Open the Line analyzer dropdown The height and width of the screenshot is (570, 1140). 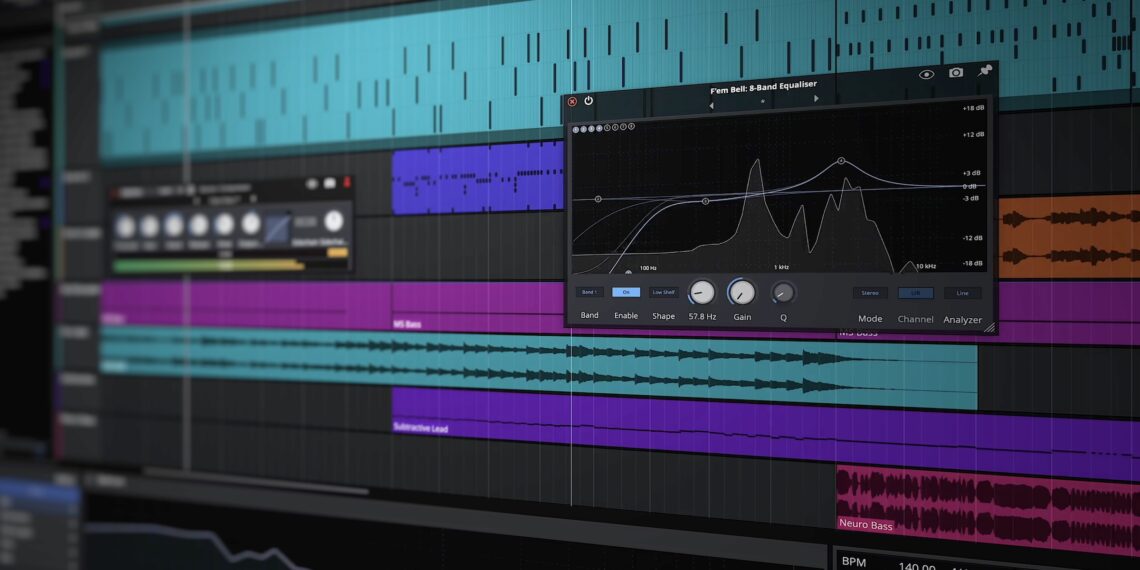(x=963, y=294)
